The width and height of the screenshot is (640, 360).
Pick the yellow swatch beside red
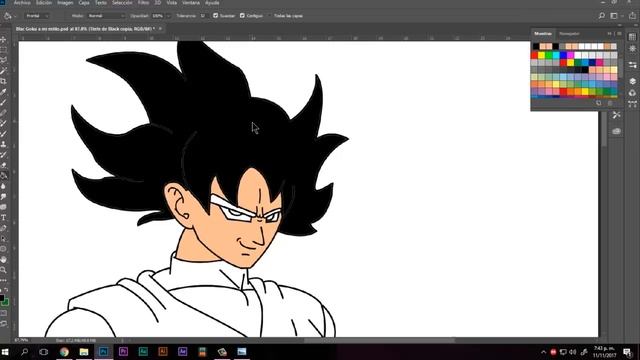(x=542, y=55)
